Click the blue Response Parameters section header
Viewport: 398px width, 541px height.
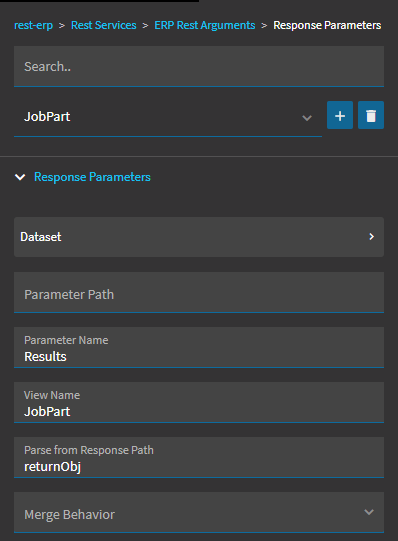click(92, 177)
